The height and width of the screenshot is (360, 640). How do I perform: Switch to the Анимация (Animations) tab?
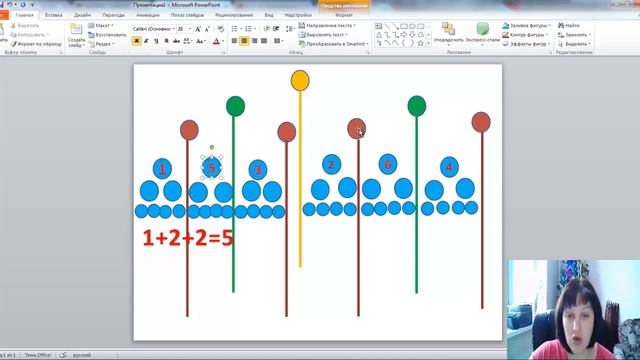(x=148, y=15)
